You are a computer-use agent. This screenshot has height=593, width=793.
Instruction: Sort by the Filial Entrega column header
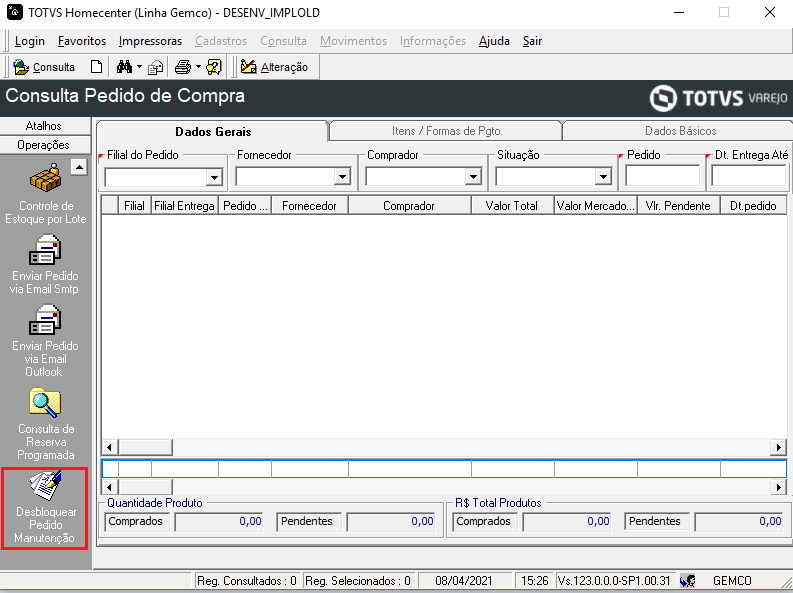coord(185,206)
